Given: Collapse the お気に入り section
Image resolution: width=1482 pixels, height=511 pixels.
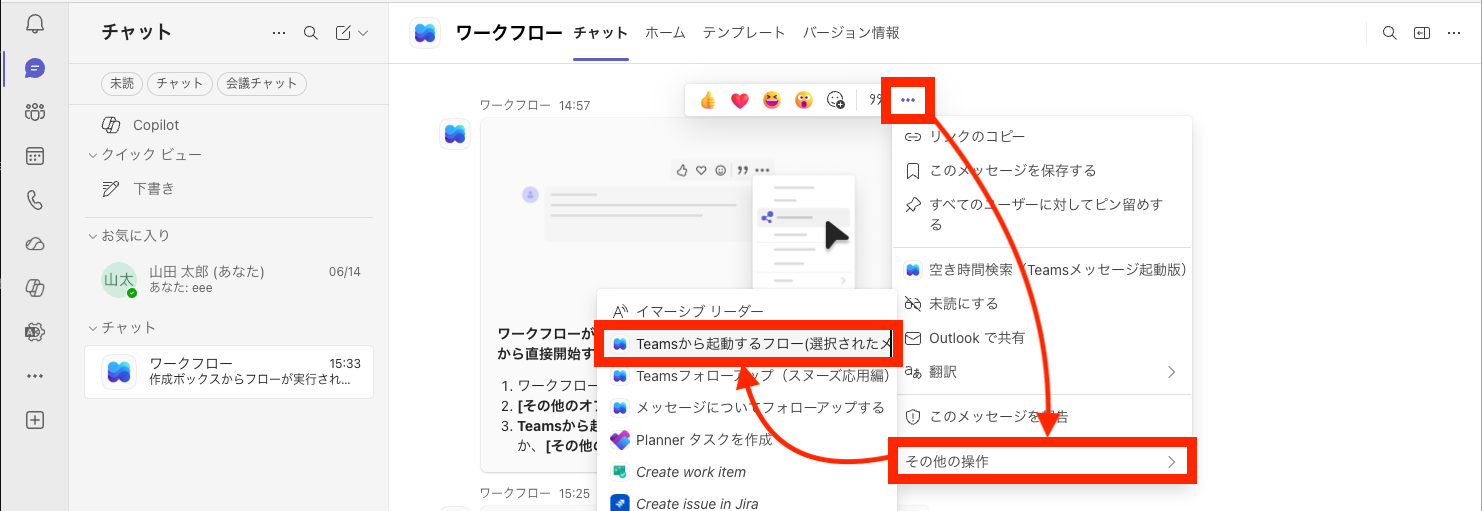Looking at the screenshot, I should click(129, 236).
